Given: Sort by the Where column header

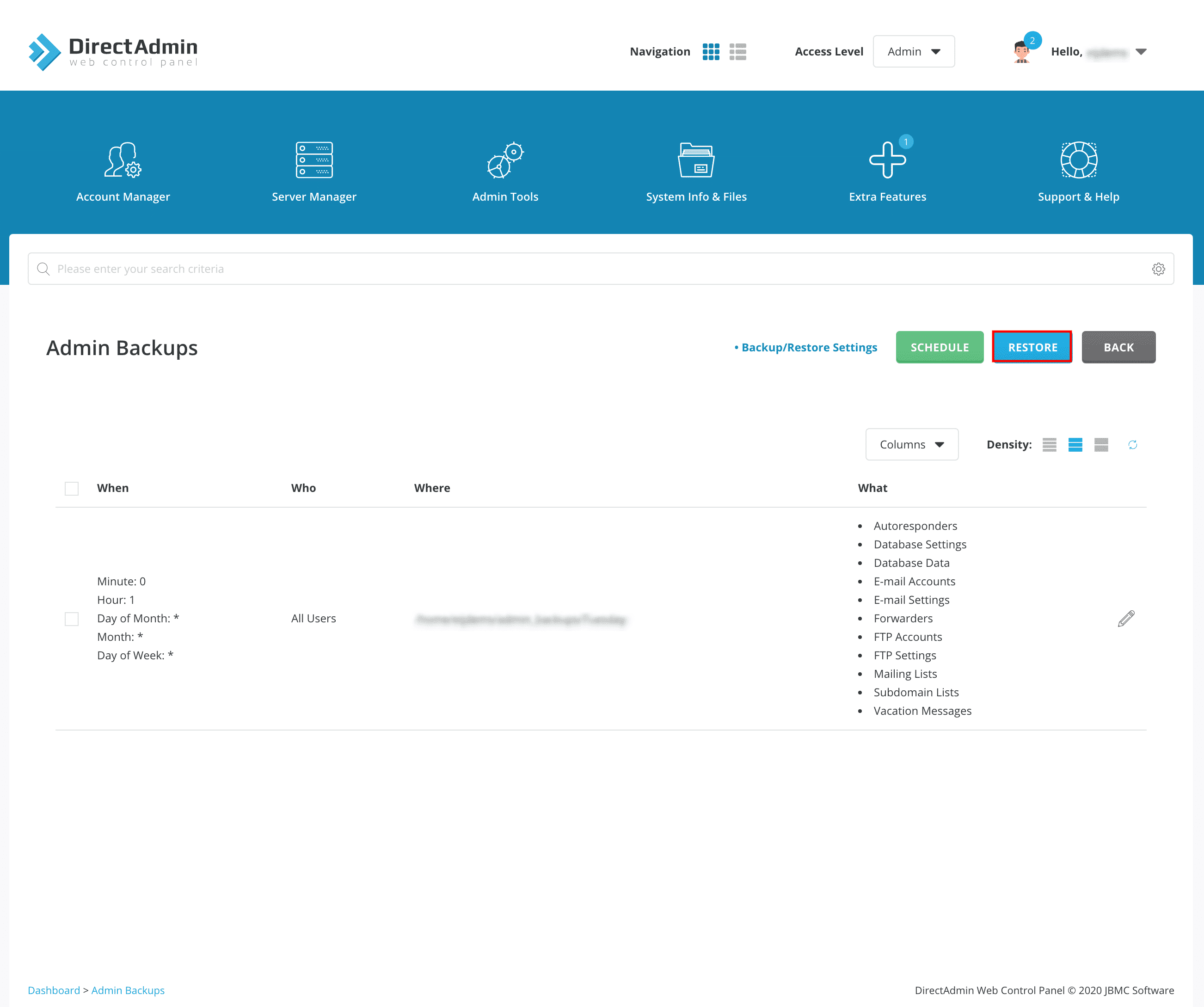Looking at the screenshot, I should (432, 488).
